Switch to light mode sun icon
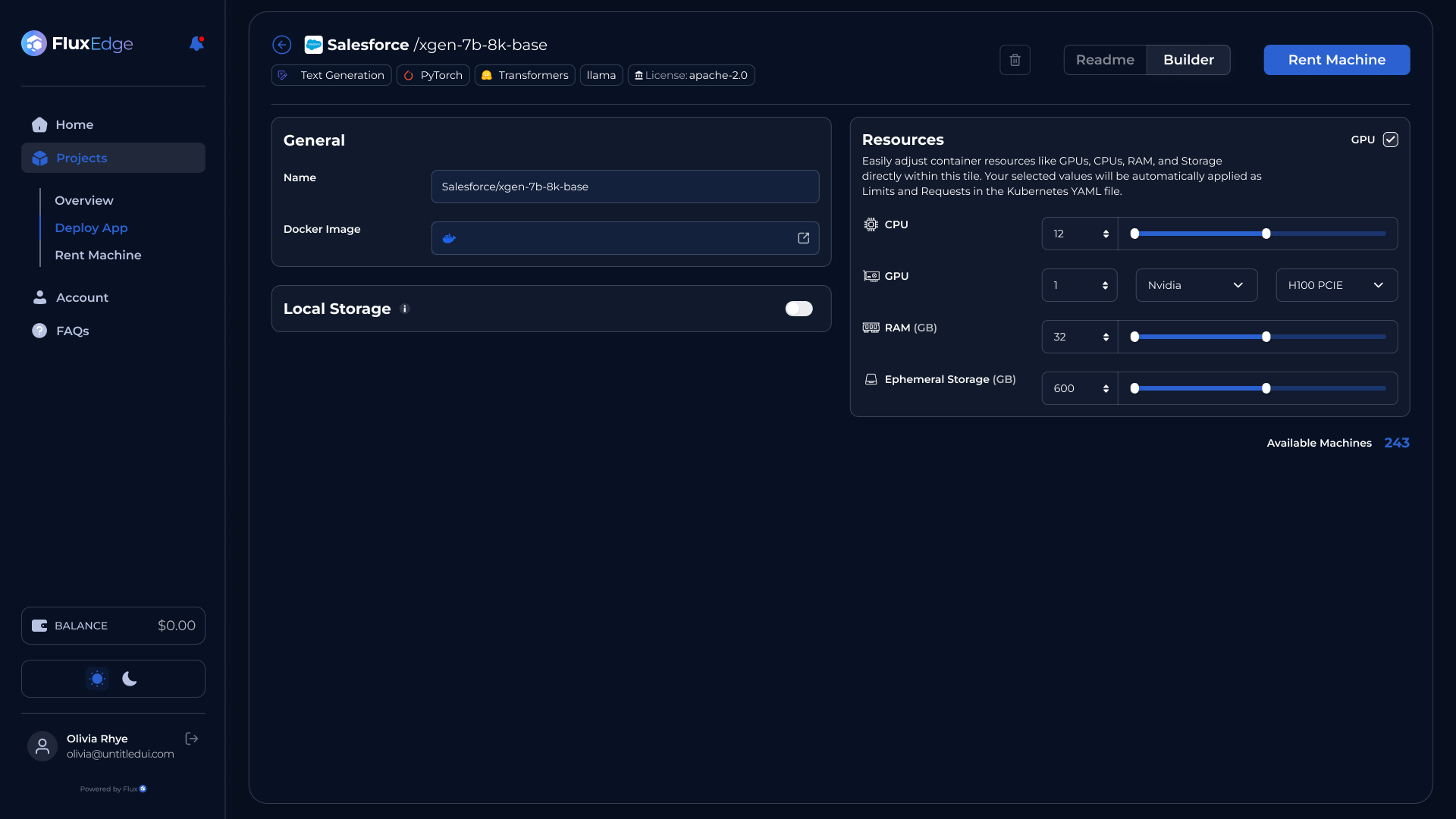This screenshot has height=819, width=1456. tap(97, 679)
